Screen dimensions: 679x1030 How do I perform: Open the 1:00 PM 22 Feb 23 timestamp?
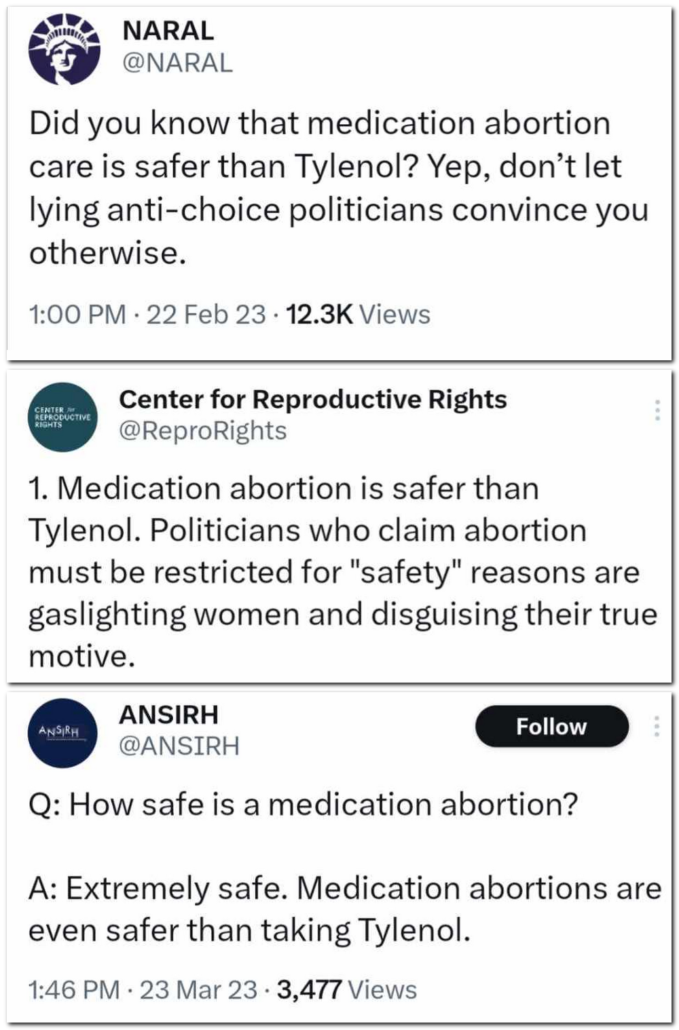pos(149,315)
